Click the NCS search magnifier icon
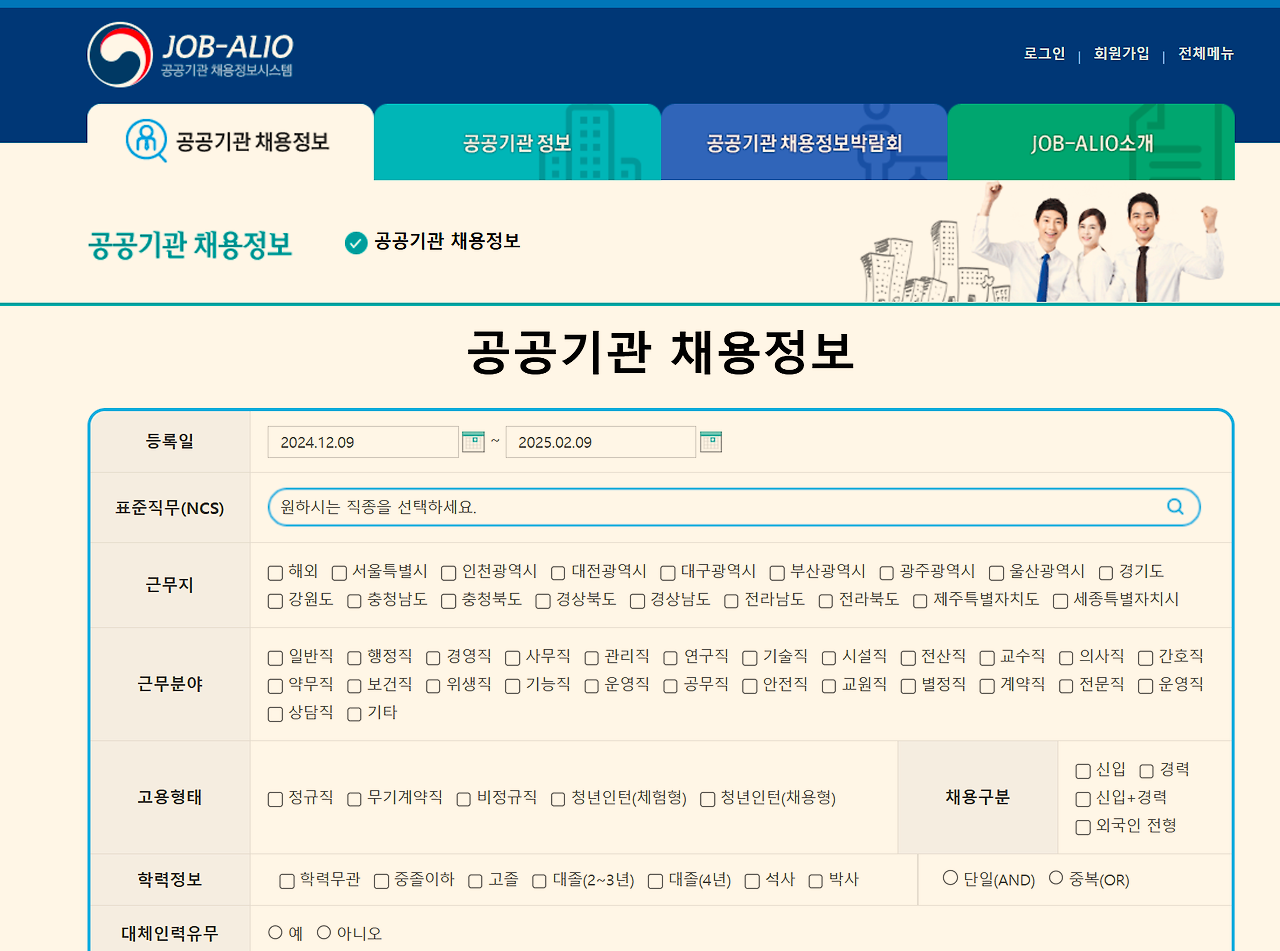This screenshot has width=1280, height=951. (x=1175, y=507)
